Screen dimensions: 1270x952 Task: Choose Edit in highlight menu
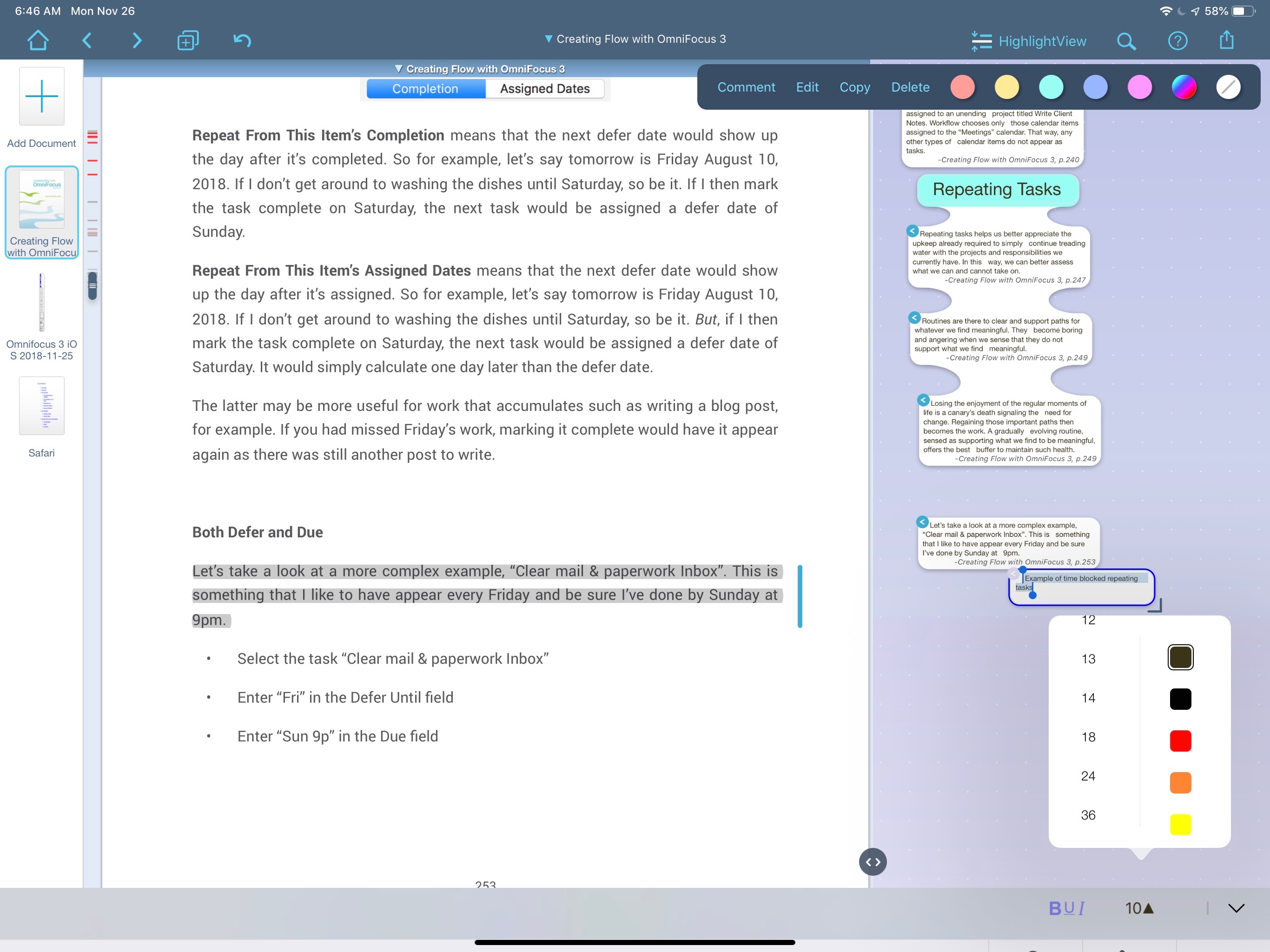pos(807,87)
